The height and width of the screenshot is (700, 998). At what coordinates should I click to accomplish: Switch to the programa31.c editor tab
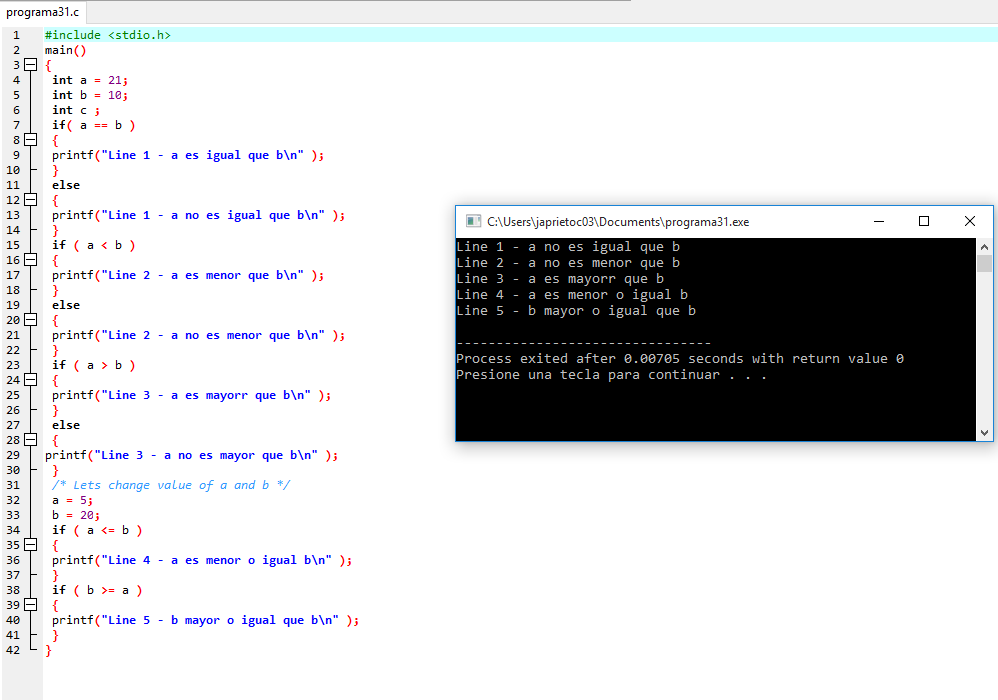pos(43,12)
